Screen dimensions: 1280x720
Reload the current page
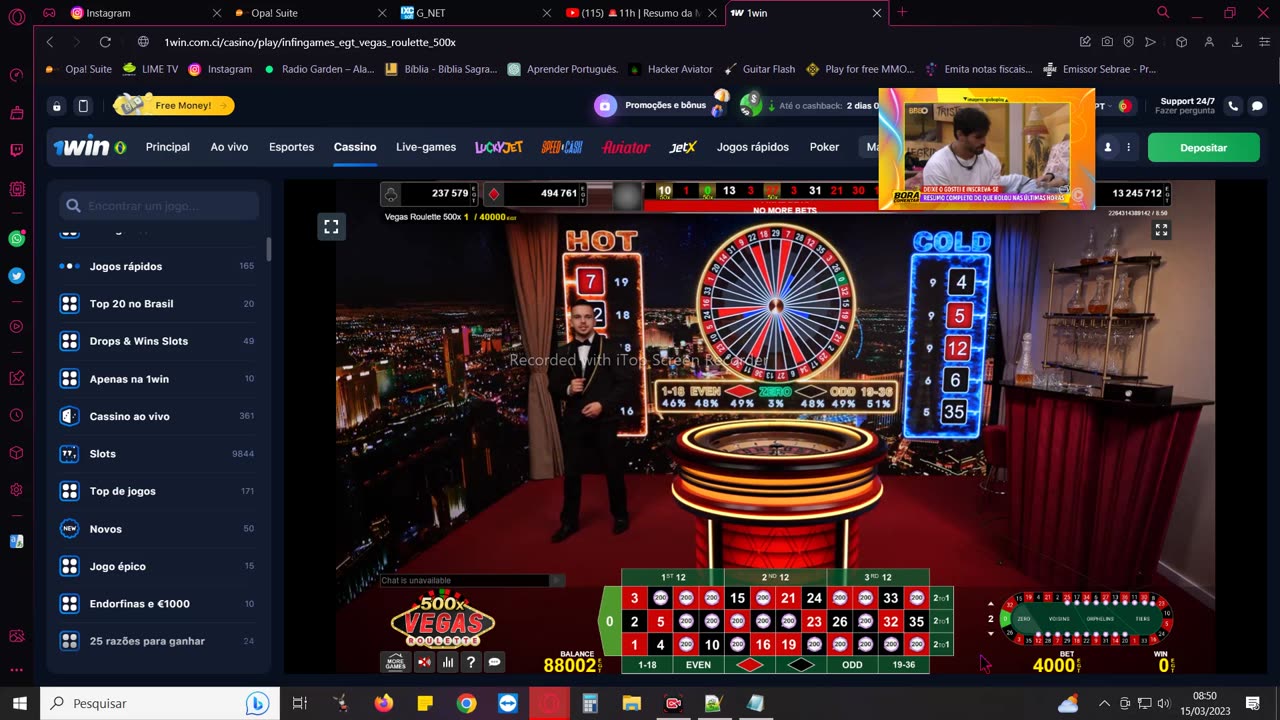click(105, 42)
